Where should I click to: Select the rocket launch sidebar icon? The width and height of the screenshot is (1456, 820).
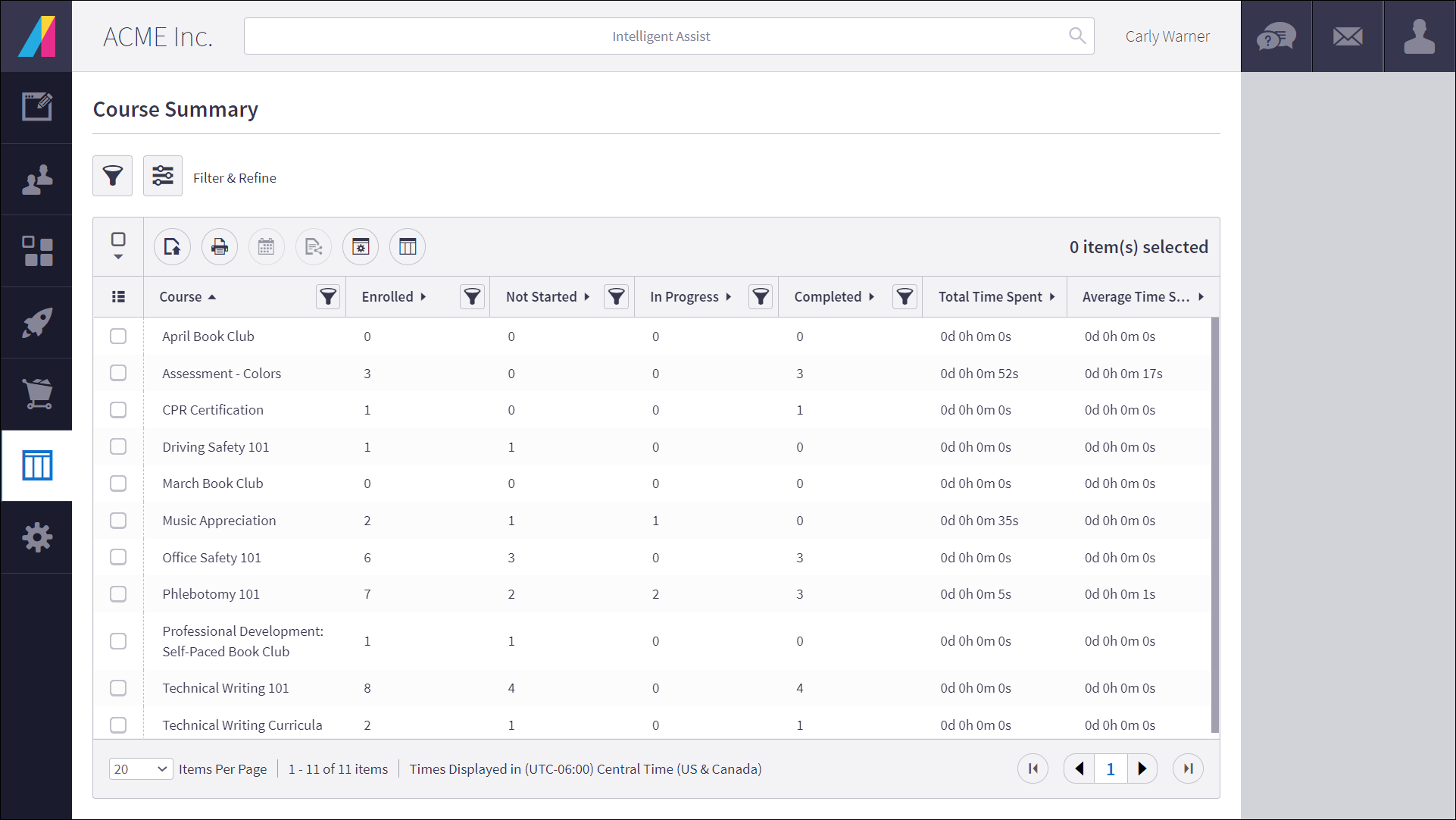36,322
